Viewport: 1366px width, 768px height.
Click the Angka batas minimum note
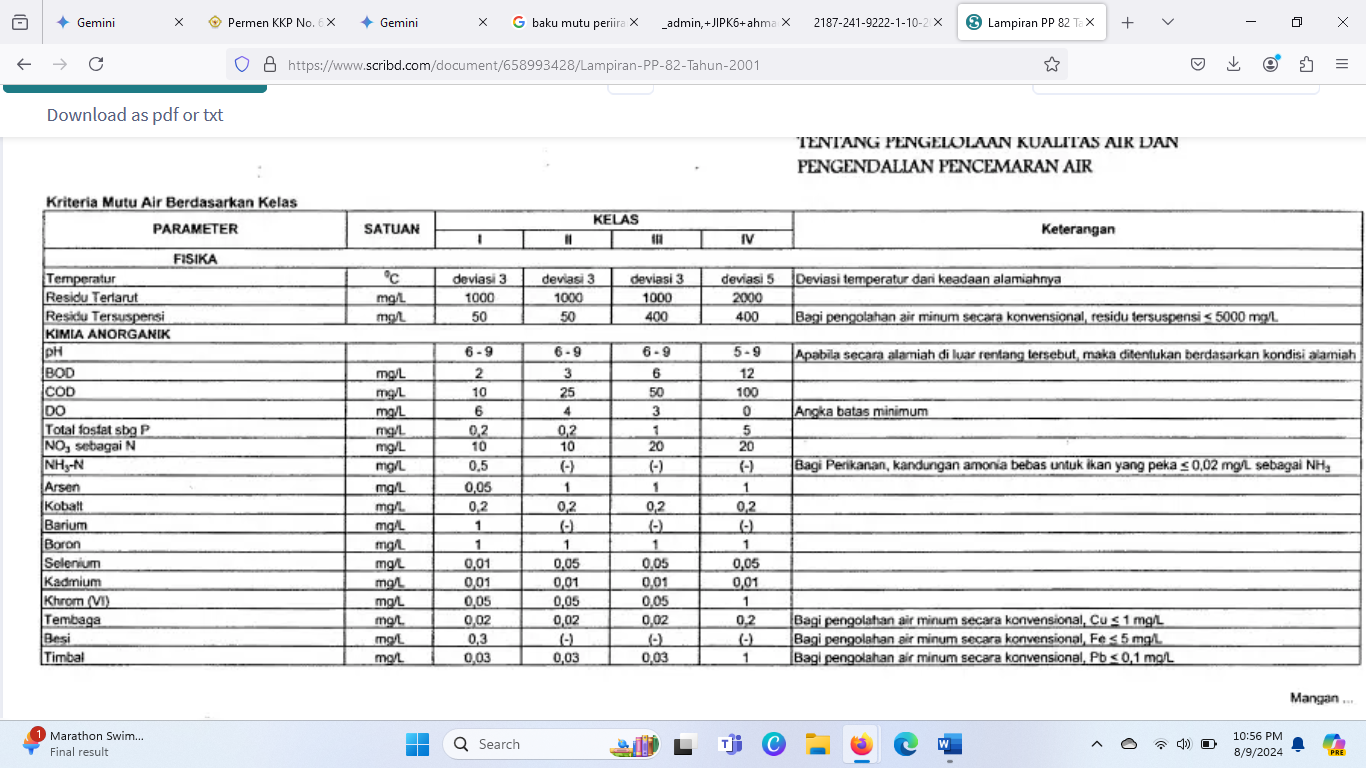pyautogui.click(x=861, y=411)
